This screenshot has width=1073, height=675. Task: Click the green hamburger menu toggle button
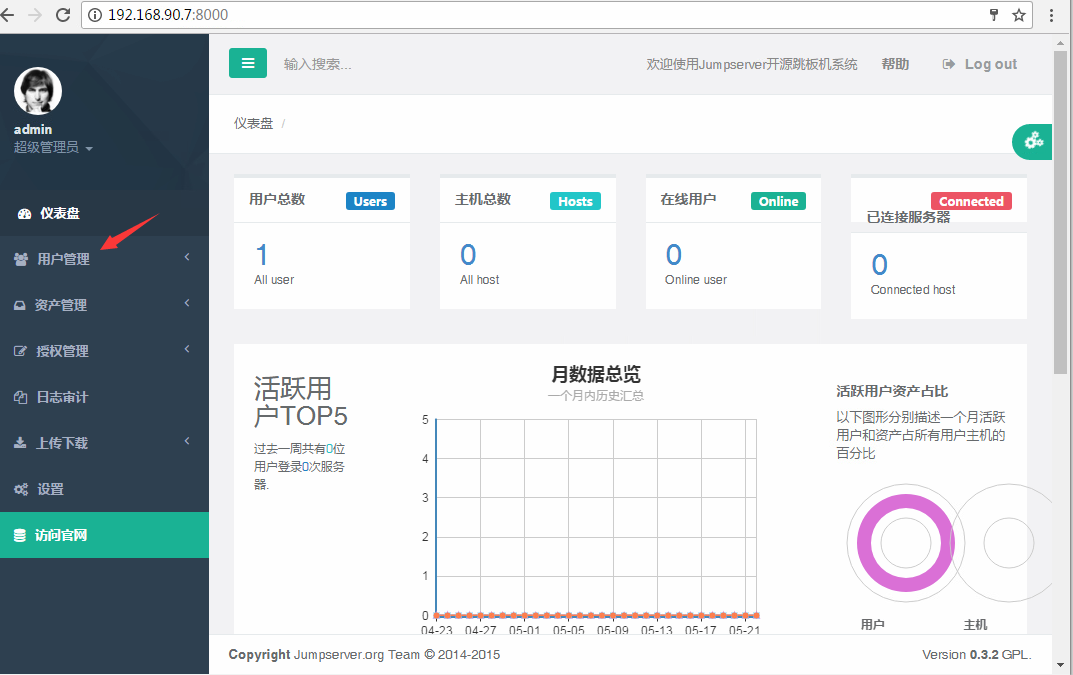click(x=248, y=63)
